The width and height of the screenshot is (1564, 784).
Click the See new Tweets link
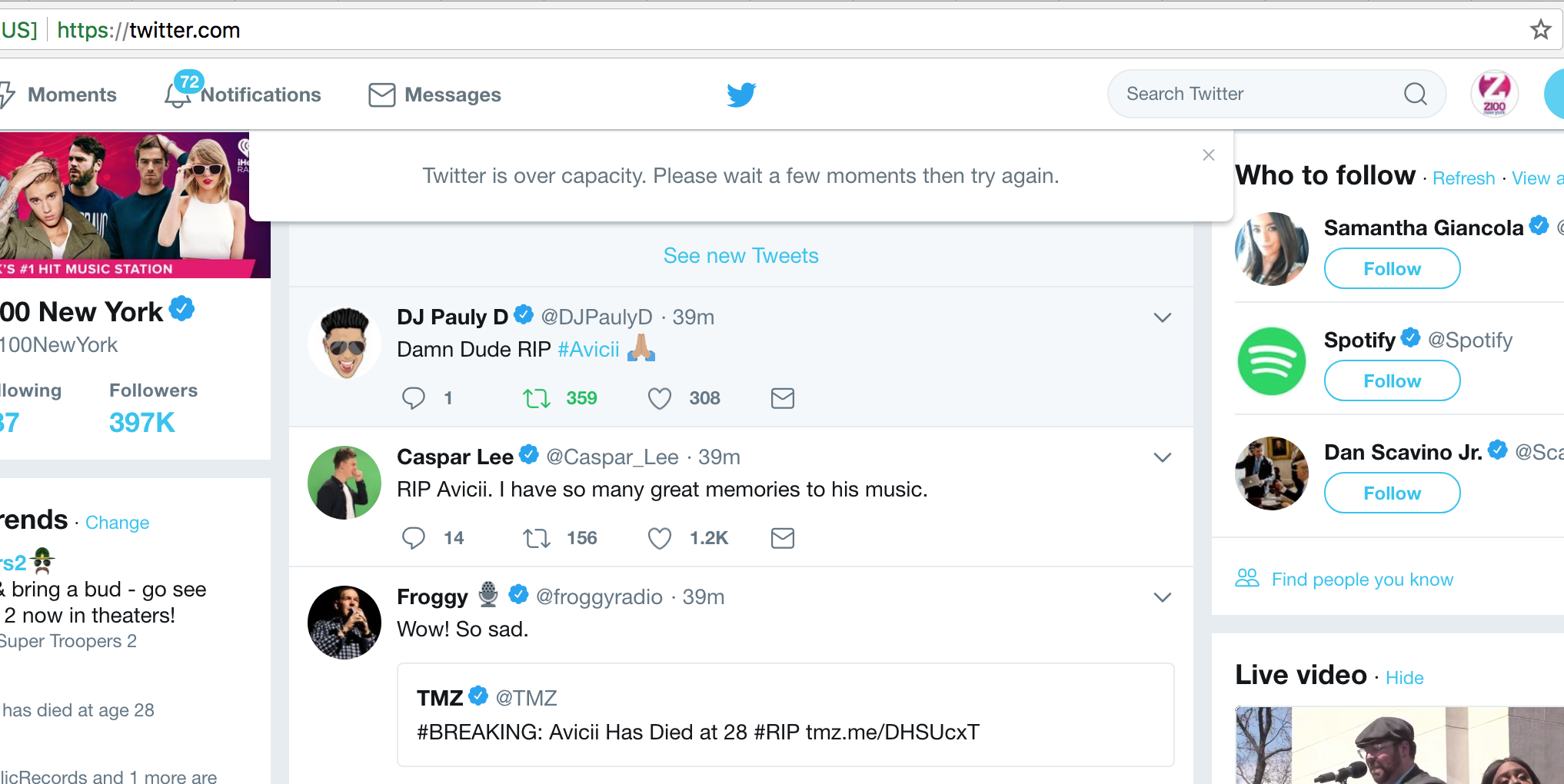[x=740, y=256]
